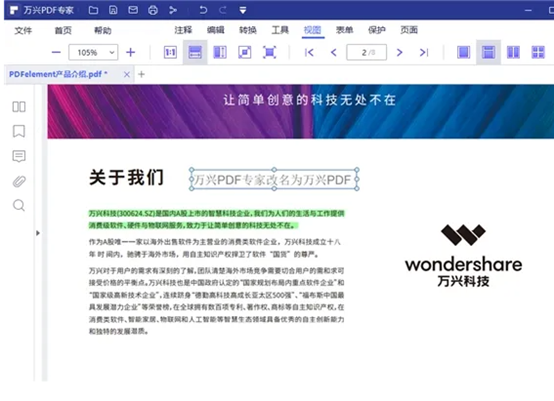Click the wondershare 万兴科技 logo image
Viewport: 554px width, 401px height.
(x=463, y=255)
